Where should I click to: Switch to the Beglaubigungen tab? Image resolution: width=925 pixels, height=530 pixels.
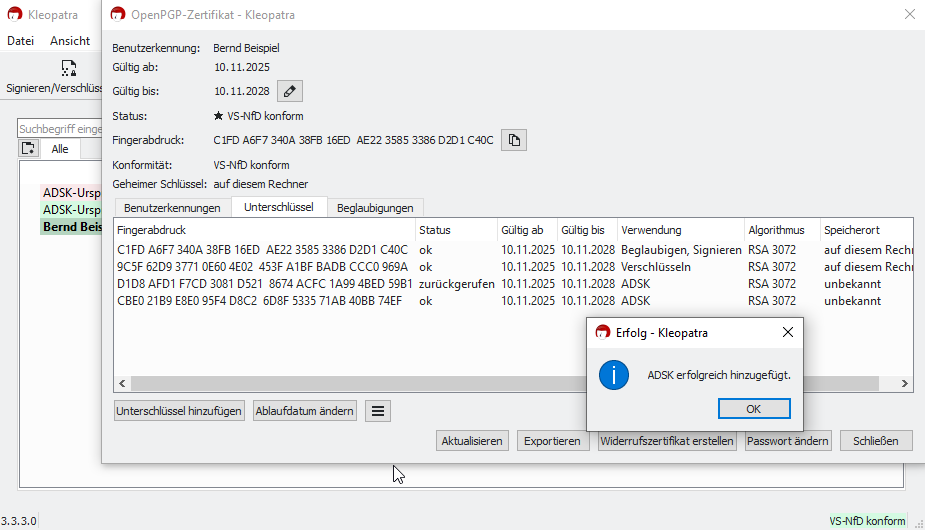tap(375, 208)
